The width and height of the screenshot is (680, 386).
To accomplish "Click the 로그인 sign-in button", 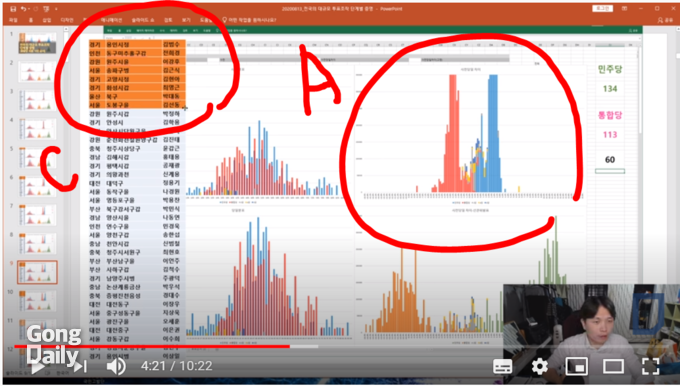I will [602, 9].
